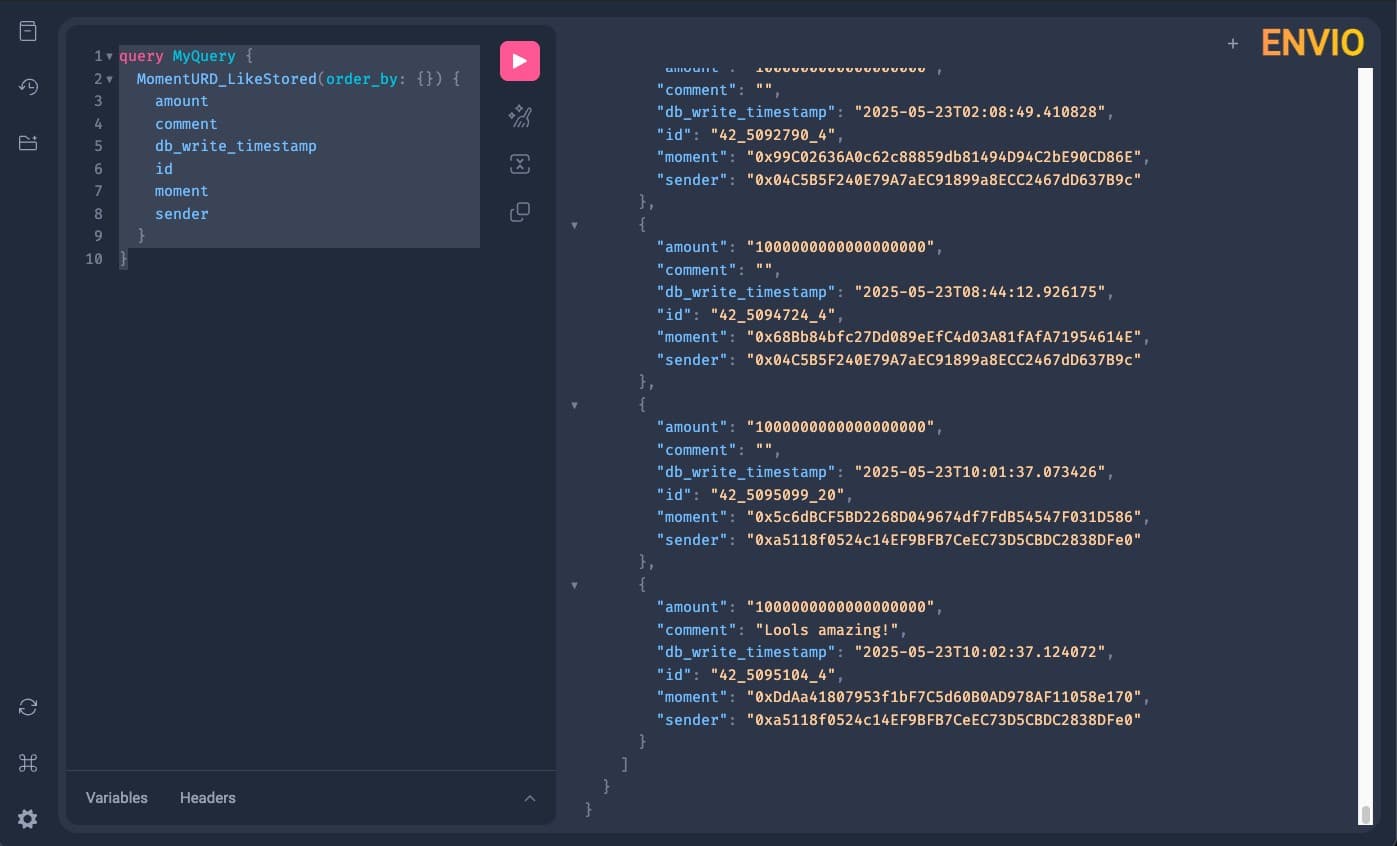Open the documentation explorer
The image size is (1397, 846).
tap(26, 30)
